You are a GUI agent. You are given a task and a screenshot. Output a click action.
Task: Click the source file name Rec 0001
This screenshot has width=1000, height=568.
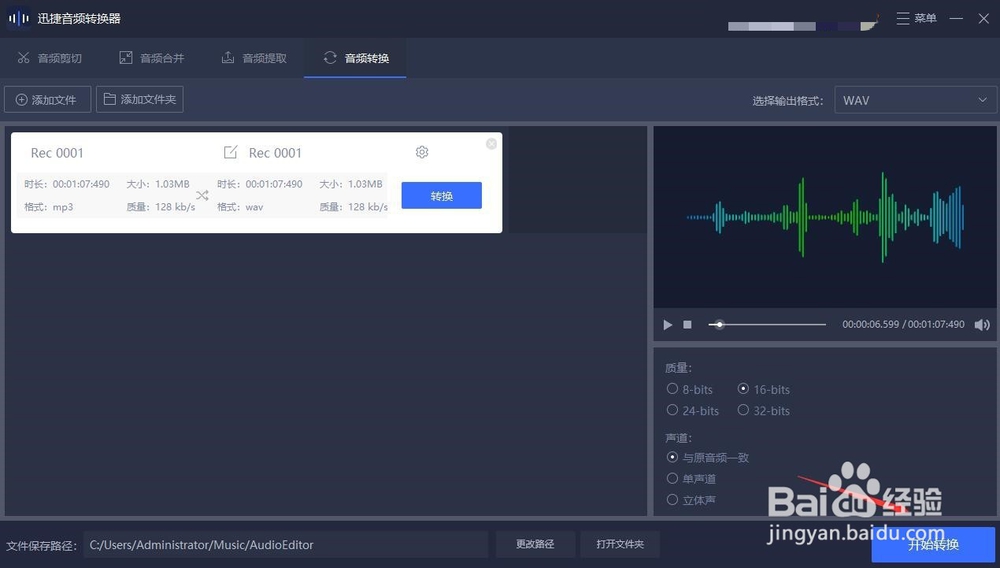point(57,153)
